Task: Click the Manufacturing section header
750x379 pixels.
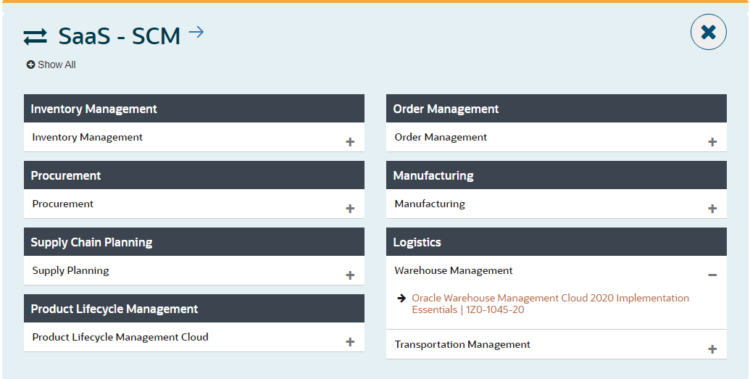Action: [556, 175]
